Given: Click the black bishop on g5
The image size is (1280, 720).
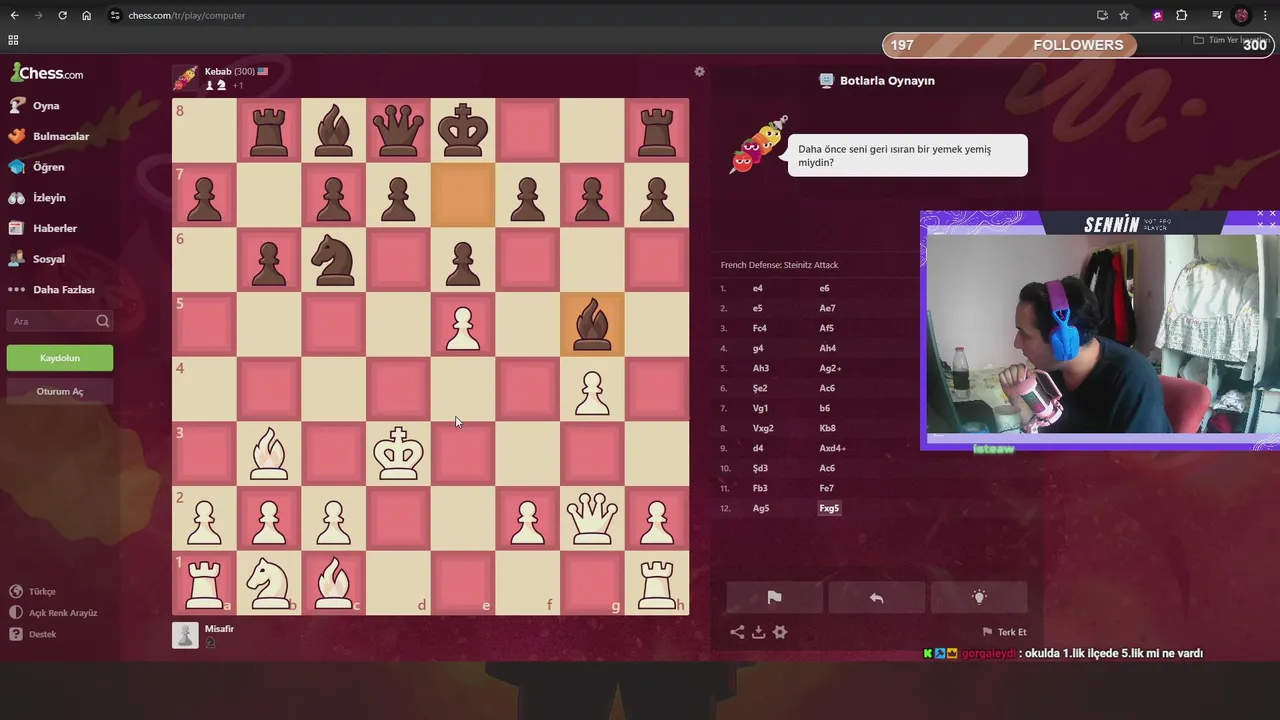Looking at the screenshot, I should 592,325.
